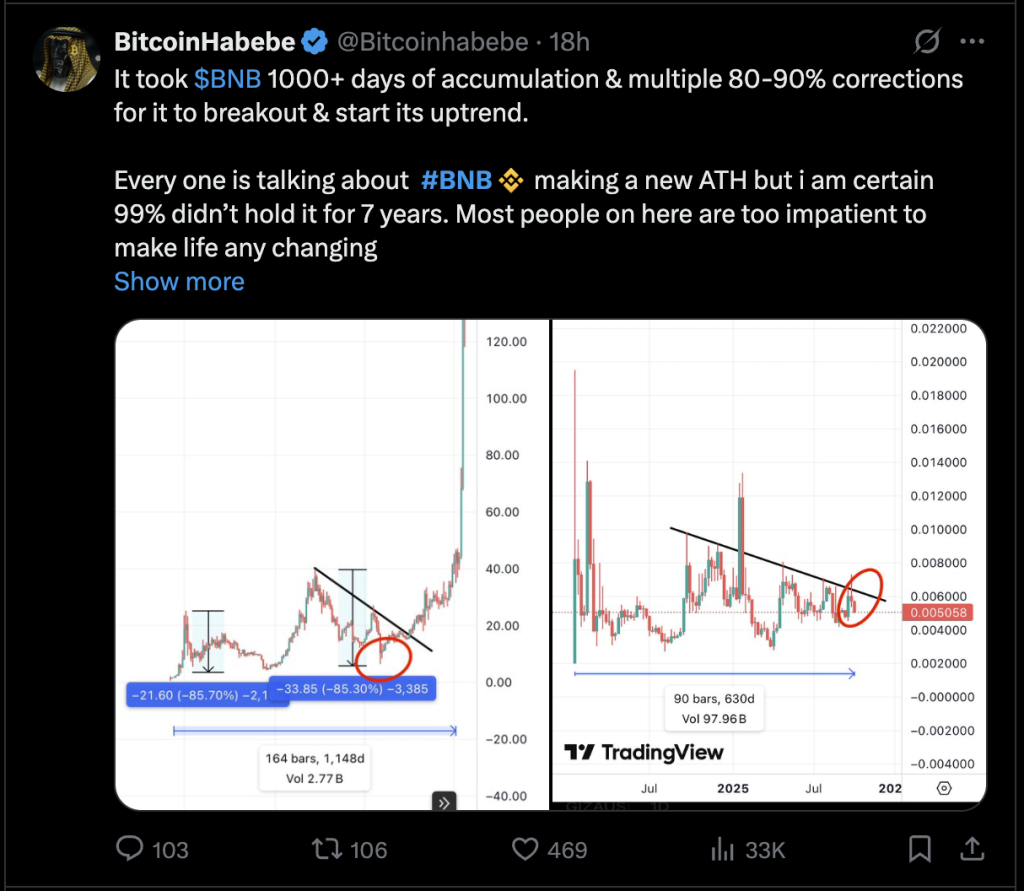This screenshot has height=891, width=1024.
Task: Click the reply comment icon
Action: click(131, 850)
